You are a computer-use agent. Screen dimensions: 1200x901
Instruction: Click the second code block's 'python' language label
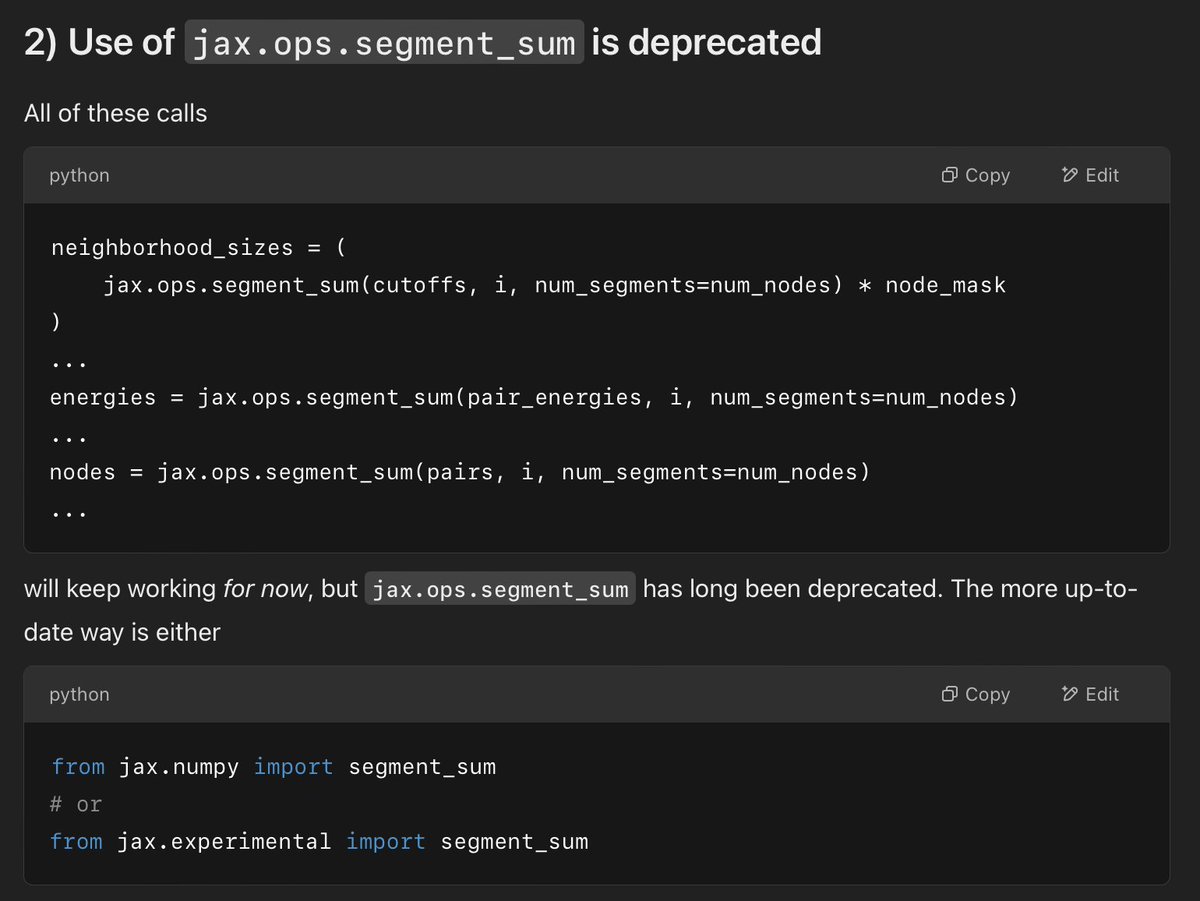pos(79,694)
